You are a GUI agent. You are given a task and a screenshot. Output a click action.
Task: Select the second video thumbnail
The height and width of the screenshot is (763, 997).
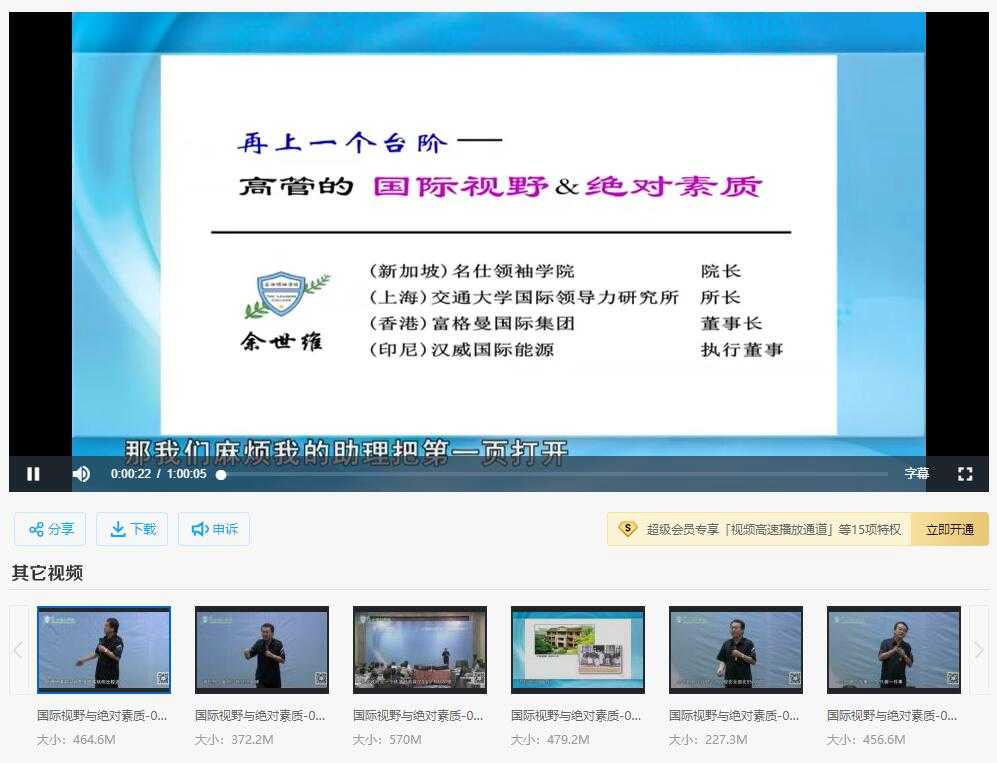click(x=261, y=648)
